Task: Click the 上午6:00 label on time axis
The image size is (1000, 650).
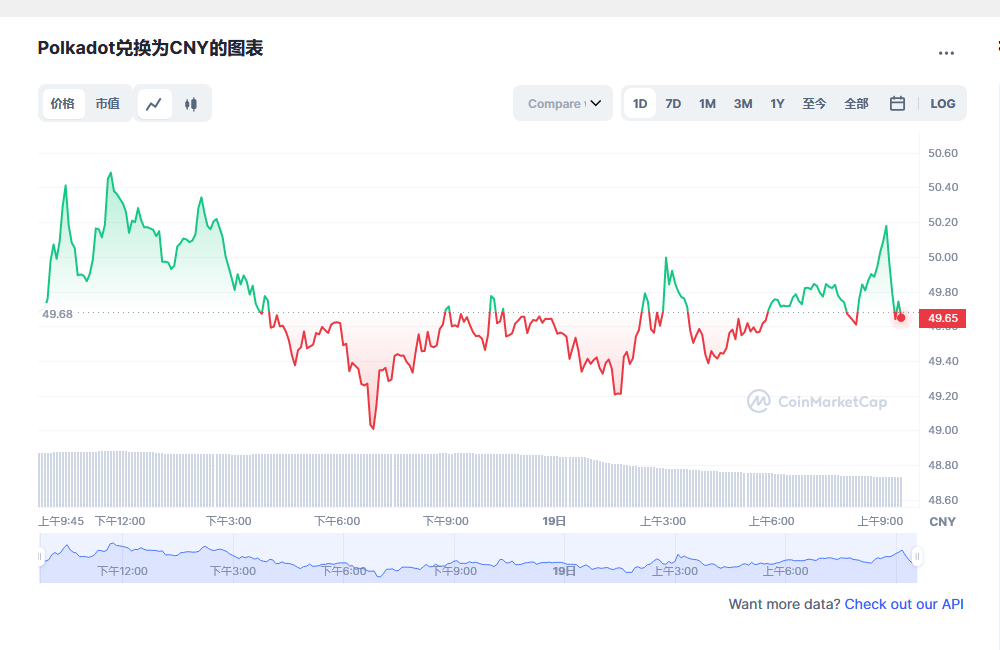Action: point(772,521)
